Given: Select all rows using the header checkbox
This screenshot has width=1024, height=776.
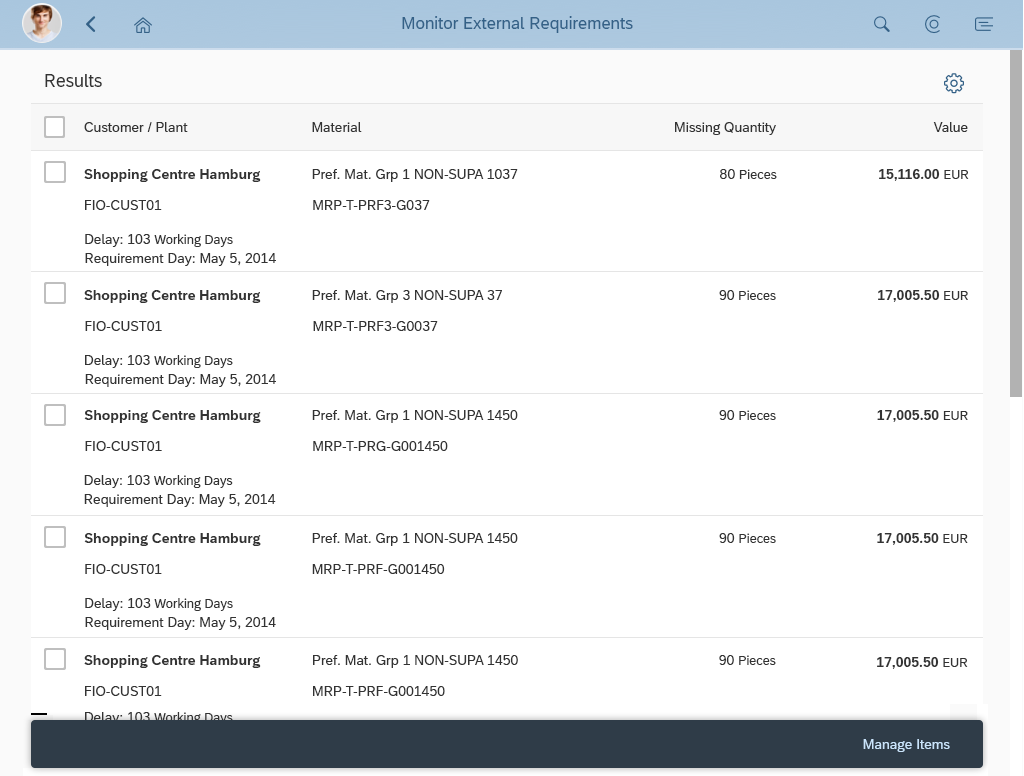Looking at the screenshot, I should tap(55, 127).
